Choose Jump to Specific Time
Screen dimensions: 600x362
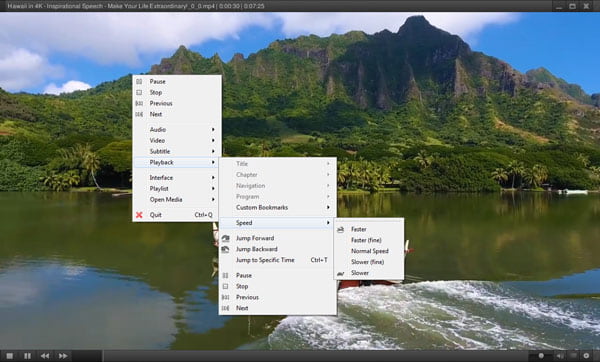click(x=278, y=260)
